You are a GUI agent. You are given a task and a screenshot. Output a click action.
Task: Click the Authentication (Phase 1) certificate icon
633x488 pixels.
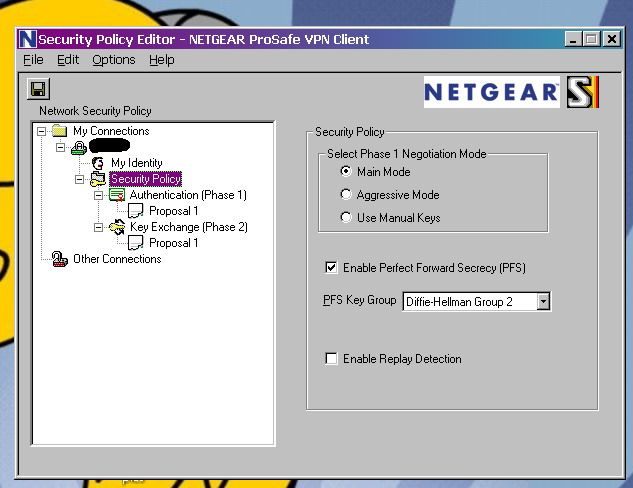(117, 195)
